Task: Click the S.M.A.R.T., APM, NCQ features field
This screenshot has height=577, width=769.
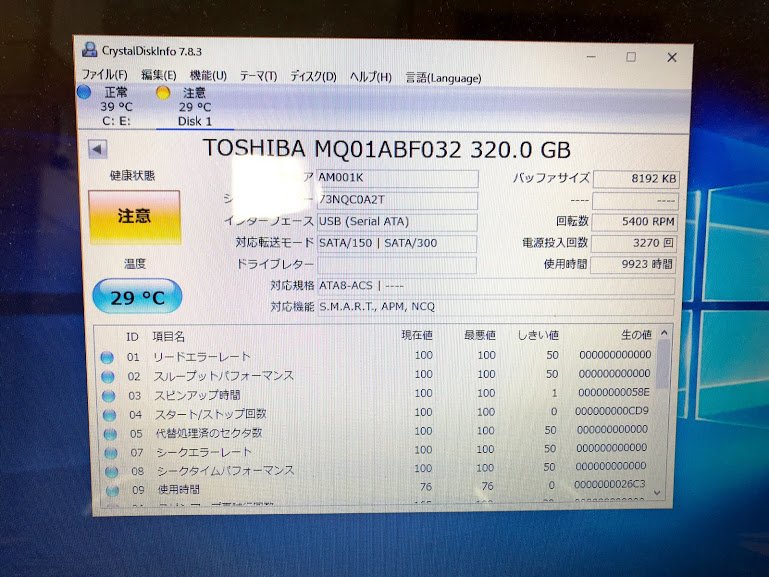Action: click(x=496, y=307)
